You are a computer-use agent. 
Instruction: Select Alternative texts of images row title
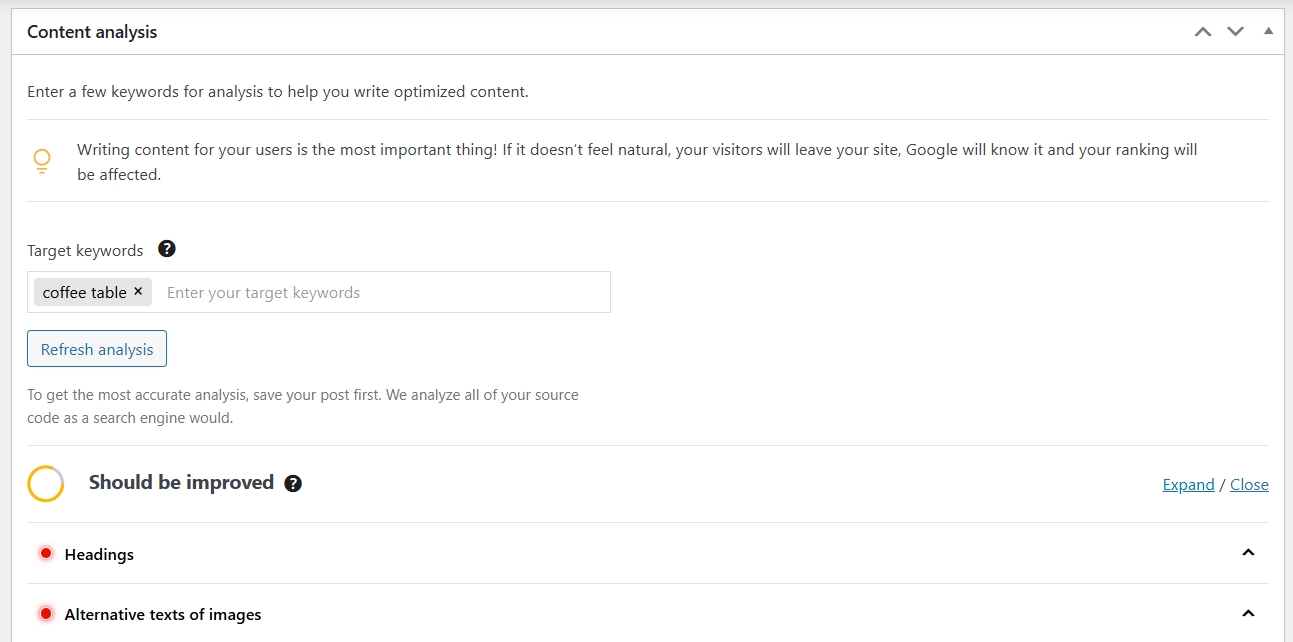pos(163,614)
